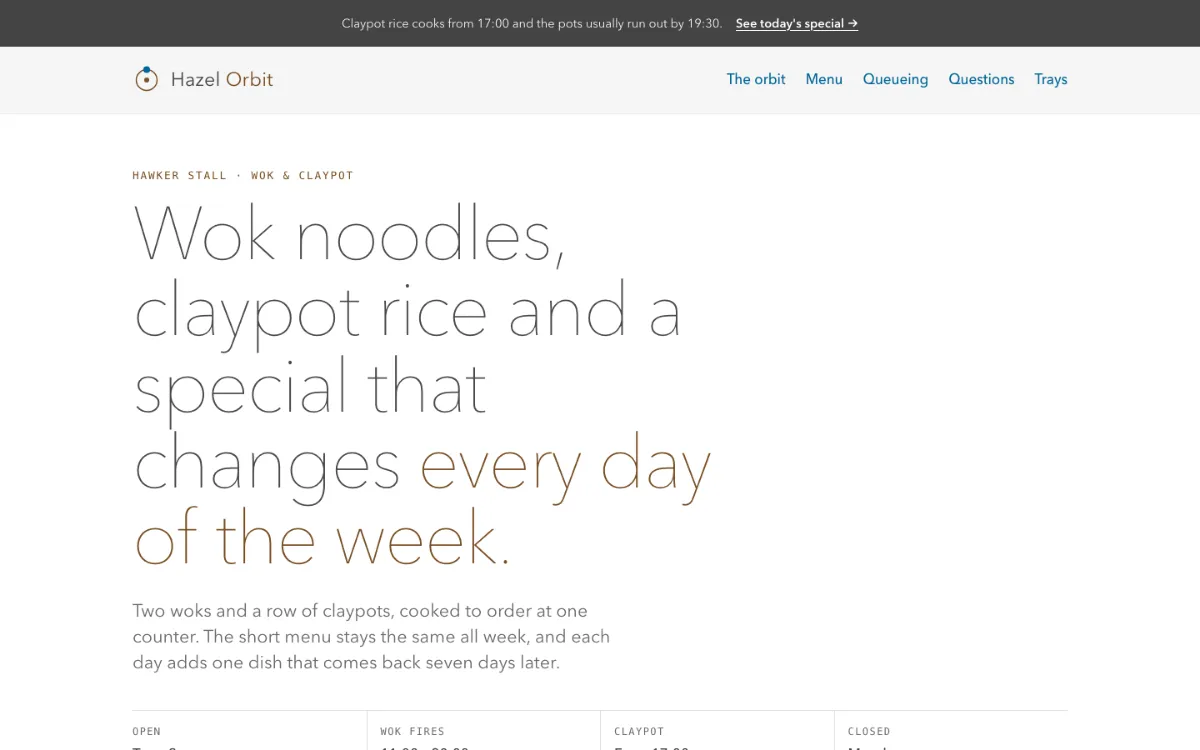Click the OPEN info column label
The image size is (1200, 750).
pos(146,731)
